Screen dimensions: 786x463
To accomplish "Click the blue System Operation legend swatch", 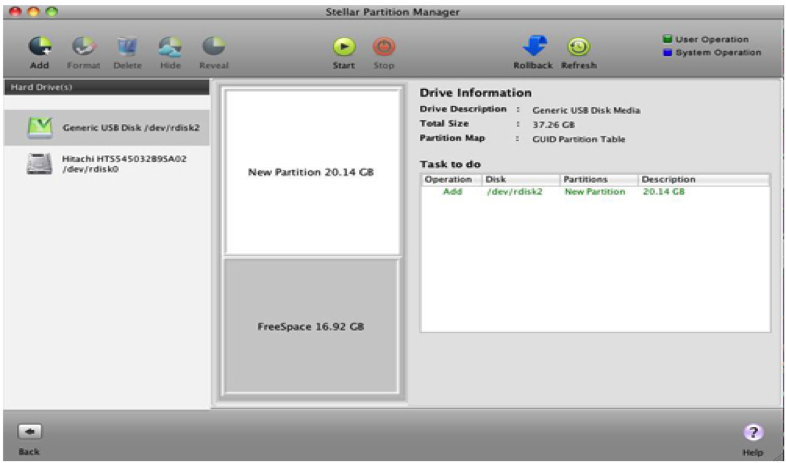I will click(x=667, y=53).
